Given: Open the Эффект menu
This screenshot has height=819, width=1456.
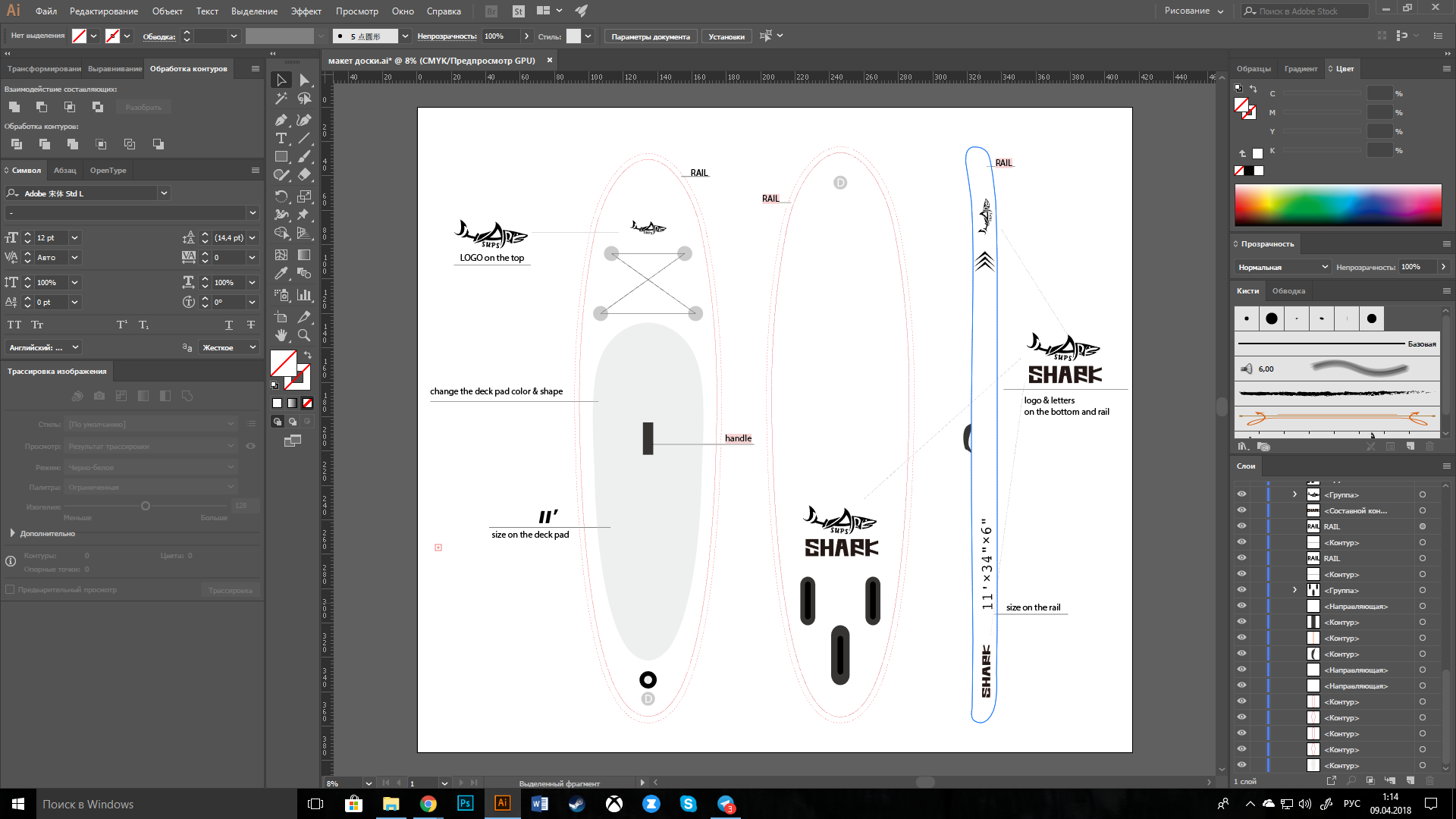Looking at the screenshot, I should coord(306,11).
